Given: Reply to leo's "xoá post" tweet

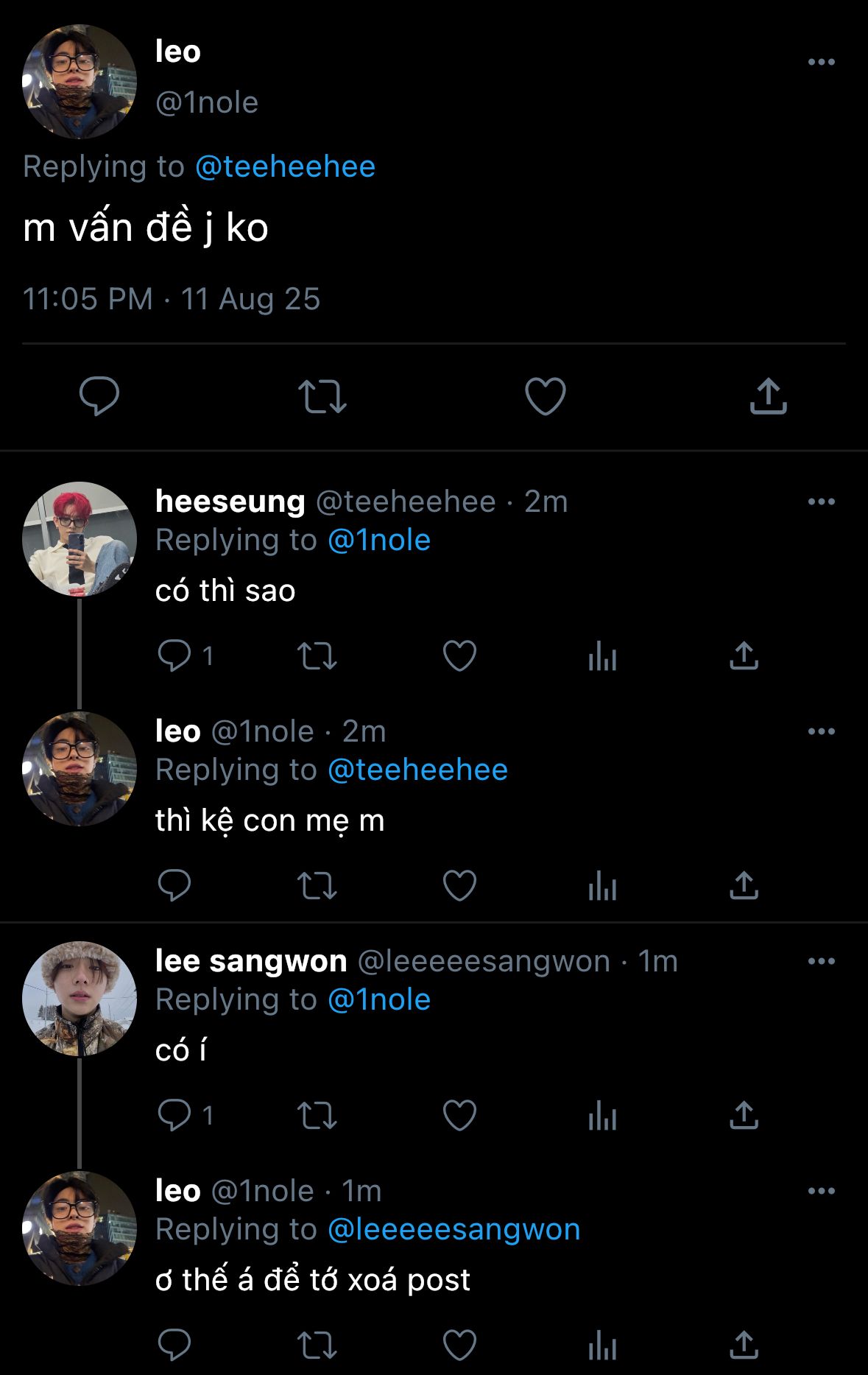Looking at the screenshot, I should pos(174,1345).
